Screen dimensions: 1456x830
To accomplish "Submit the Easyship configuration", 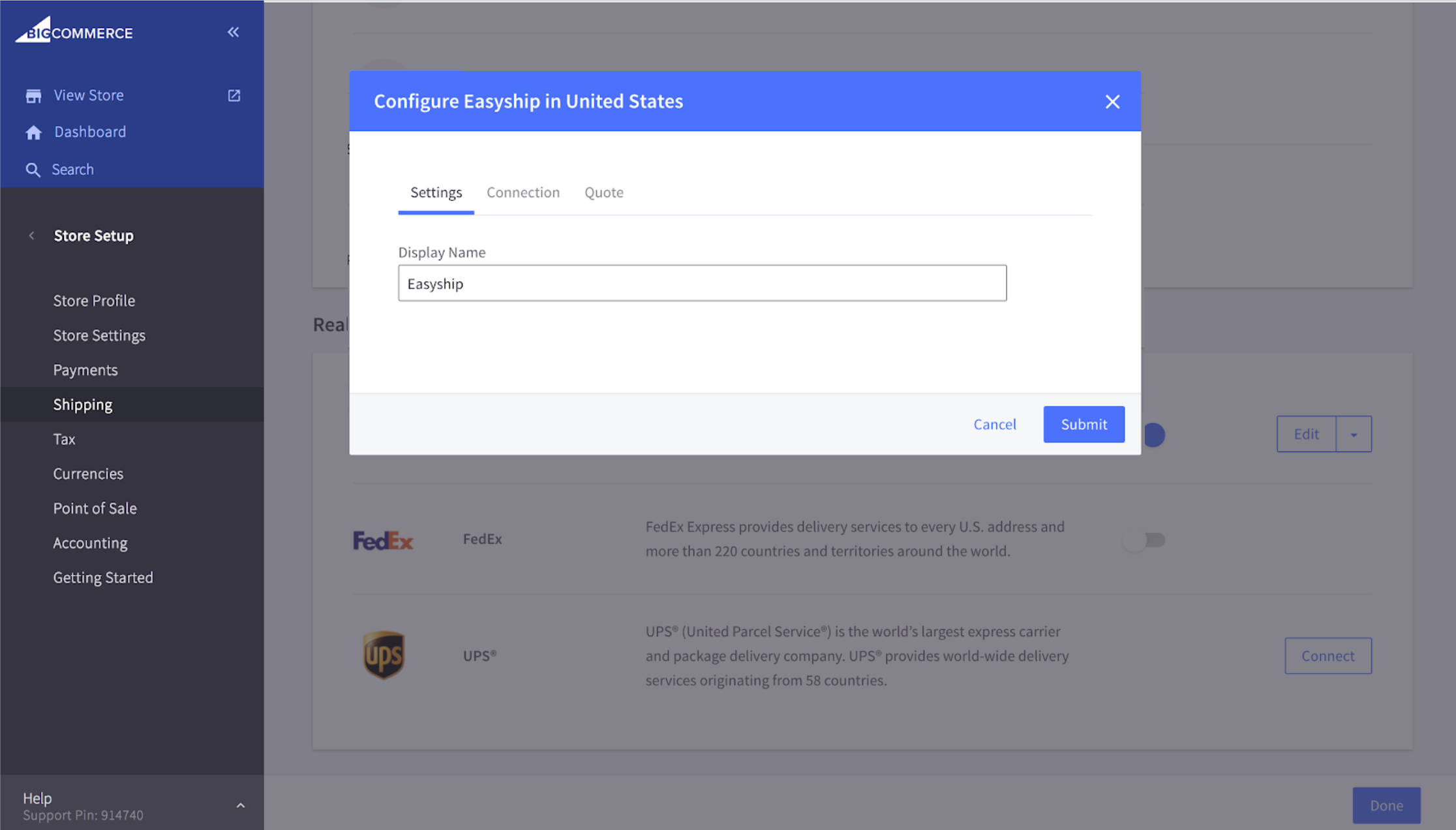I will click(1084, 424).
